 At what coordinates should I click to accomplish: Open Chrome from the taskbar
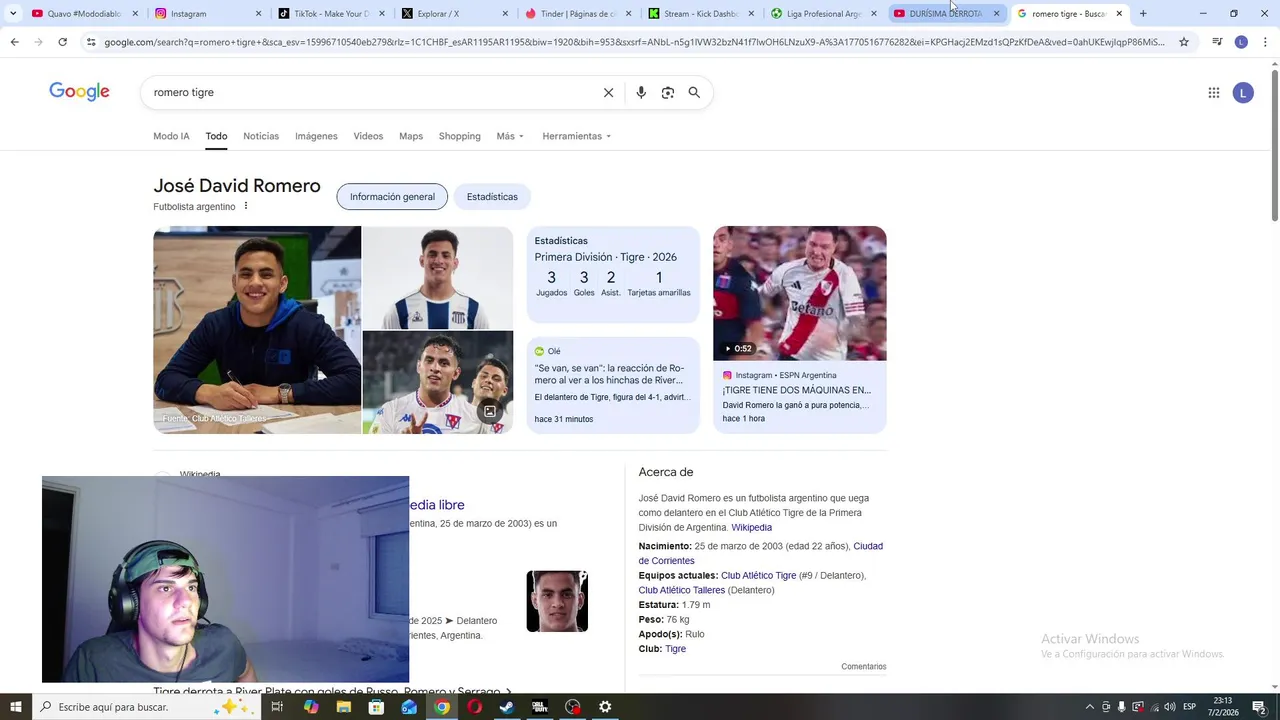click(x=442, y=707)
